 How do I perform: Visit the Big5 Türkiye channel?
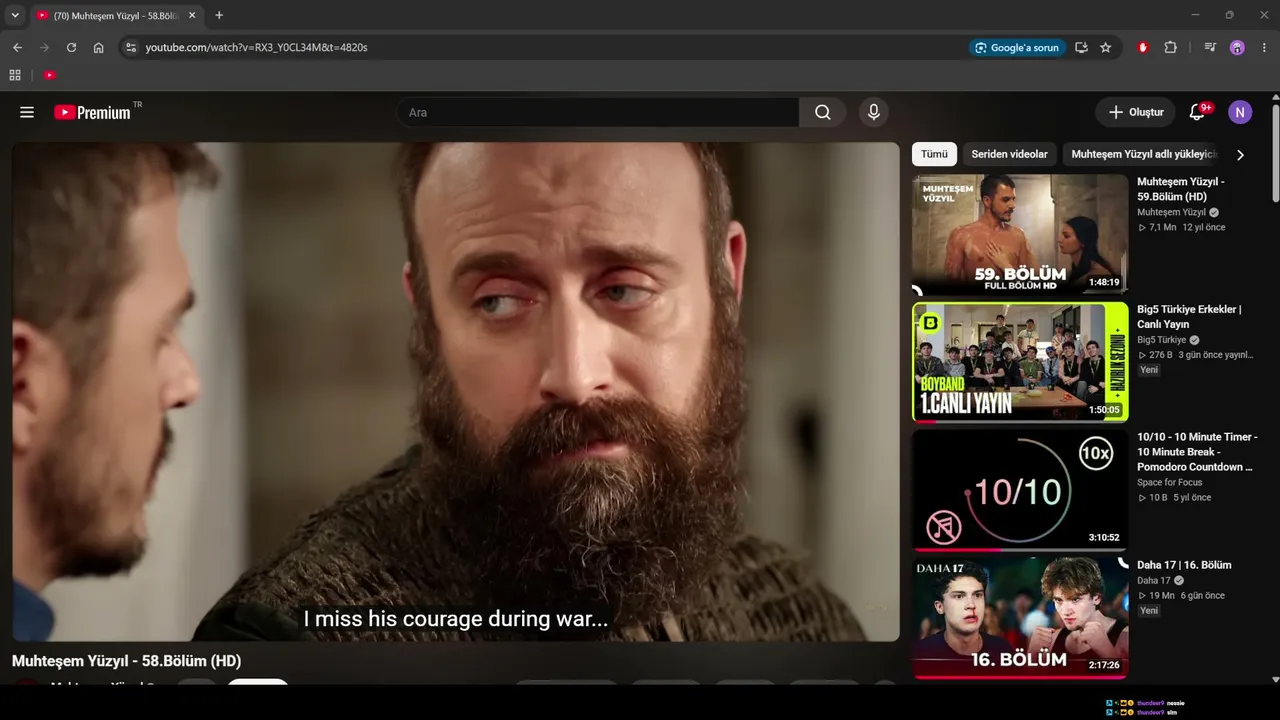[1162, 340]
